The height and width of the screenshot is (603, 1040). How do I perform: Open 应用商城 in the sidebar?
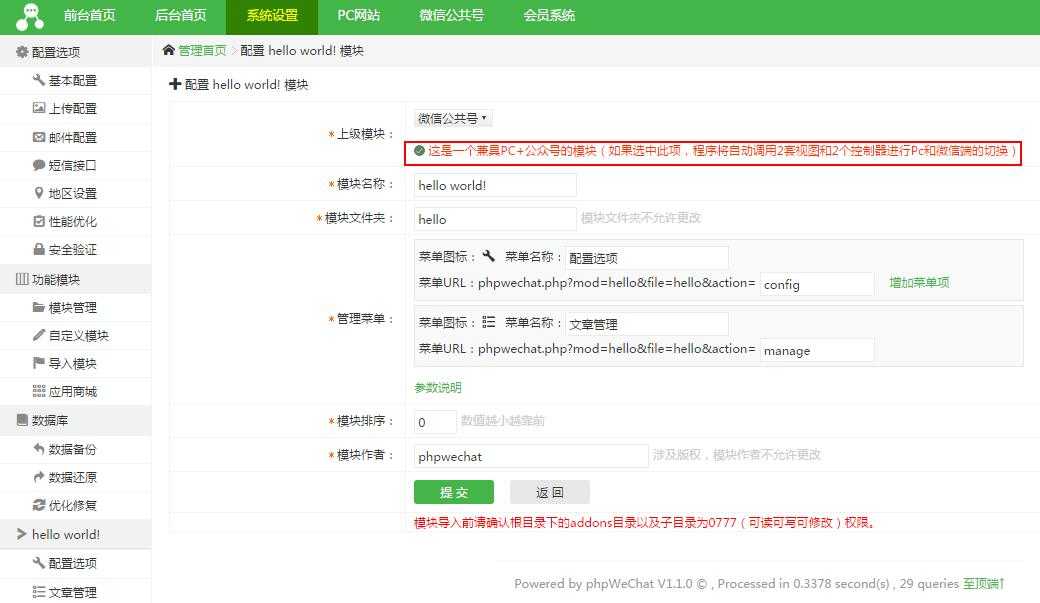[x=72, y=391]
